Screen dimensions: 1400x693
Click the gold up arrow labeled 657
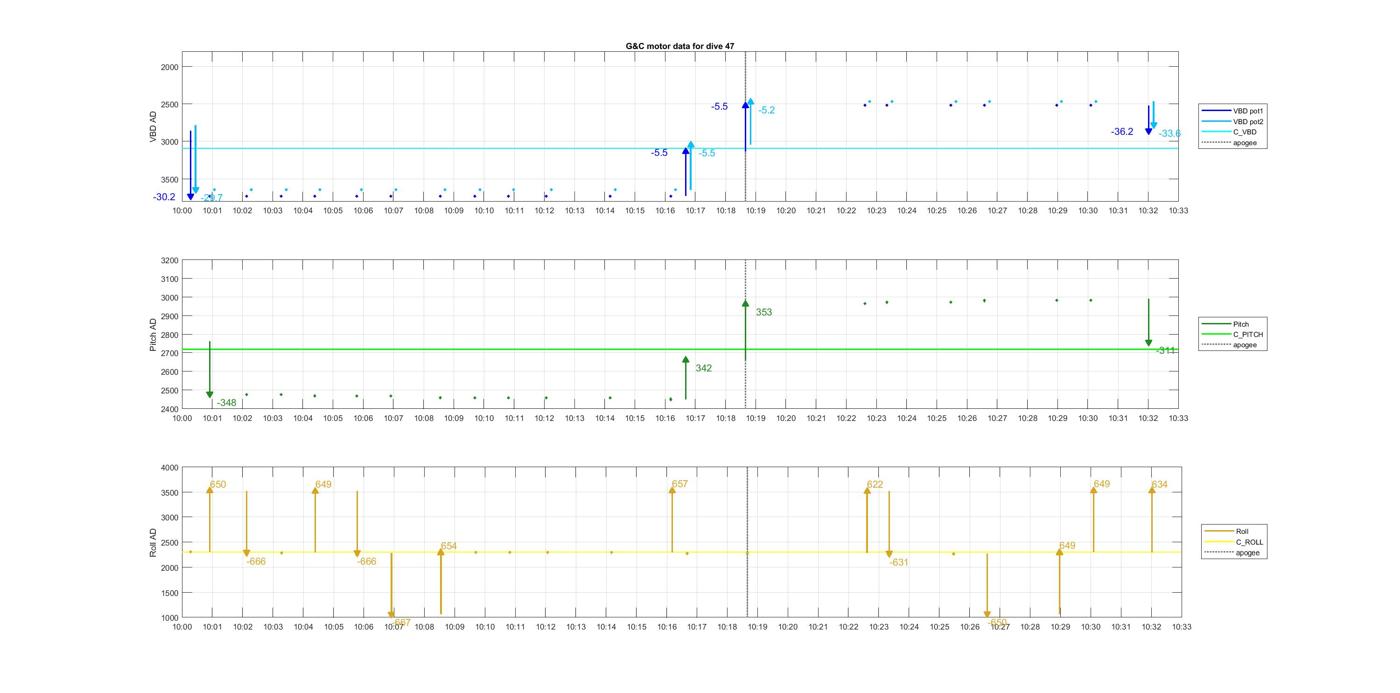pos(672,520)
